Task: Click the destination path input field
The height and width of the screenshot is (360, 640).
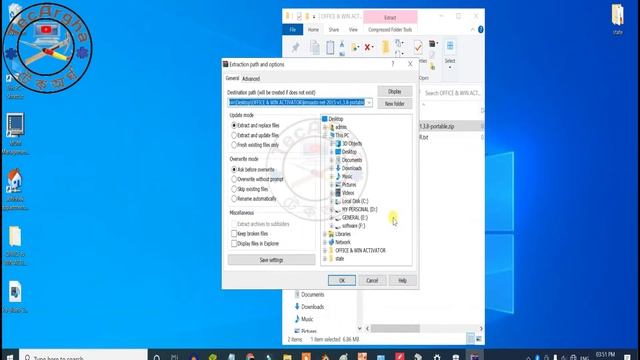Action: coord(296,102)
